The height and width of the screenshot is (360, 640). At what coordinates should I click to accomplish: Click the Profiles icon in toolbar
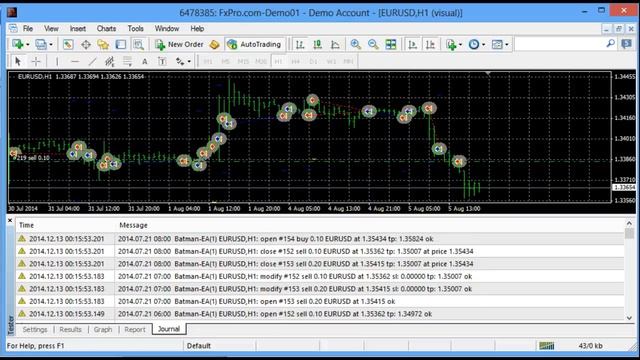coord(41,44)
